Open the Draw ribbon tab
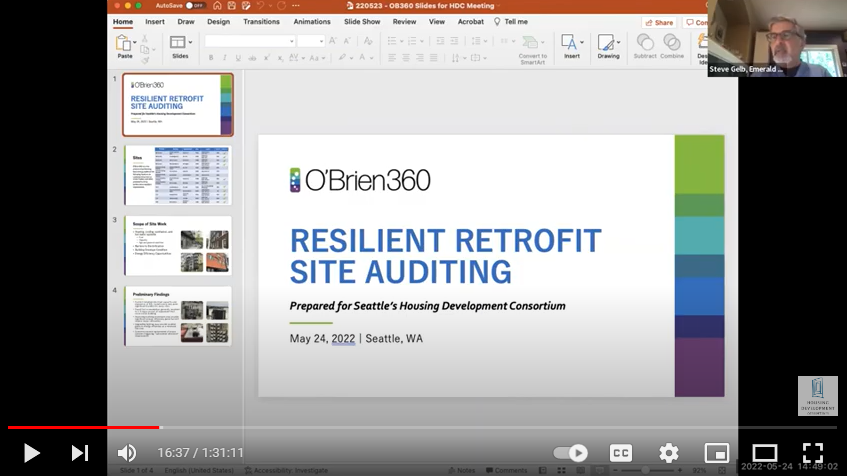 pos(186,22)
